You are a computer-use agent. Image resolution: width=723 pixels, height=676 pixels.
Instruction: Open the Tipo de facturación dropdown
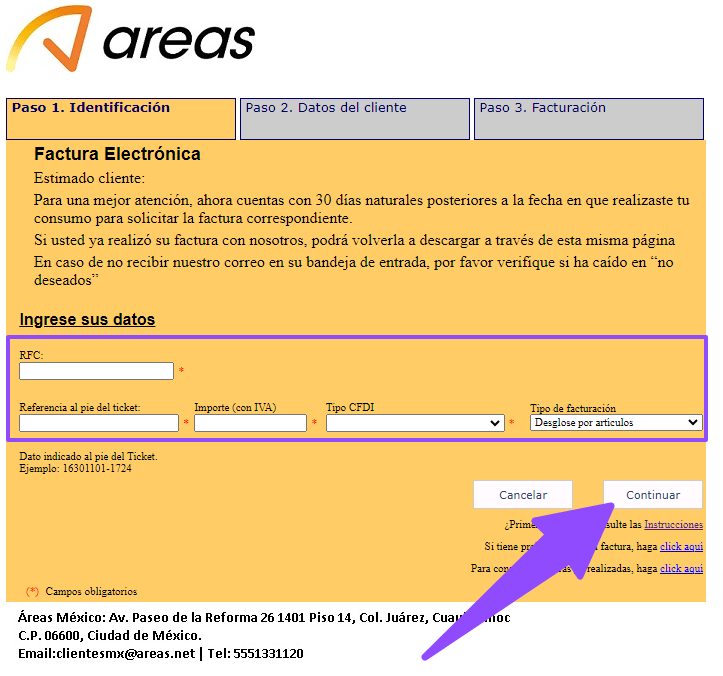coord(616,423)
